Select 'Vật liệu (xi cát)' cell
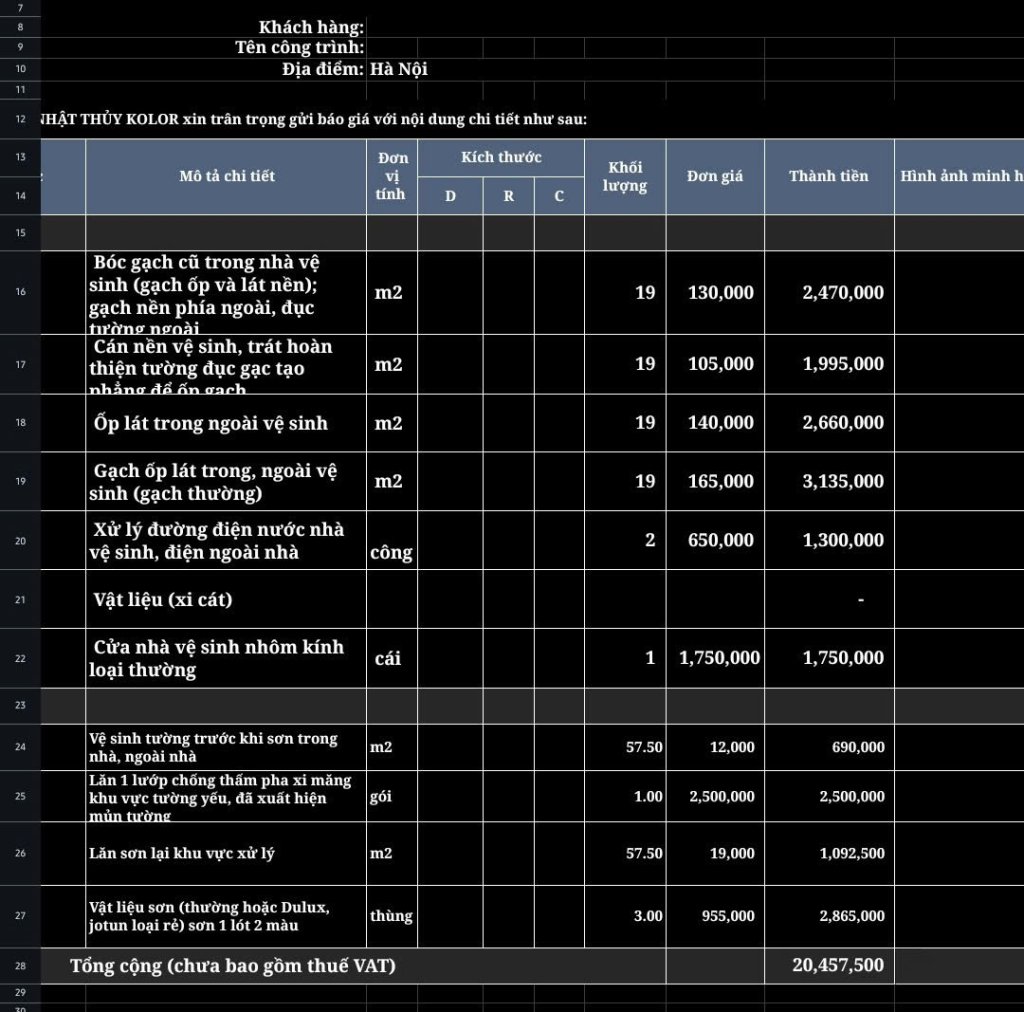 click(226, 599)
